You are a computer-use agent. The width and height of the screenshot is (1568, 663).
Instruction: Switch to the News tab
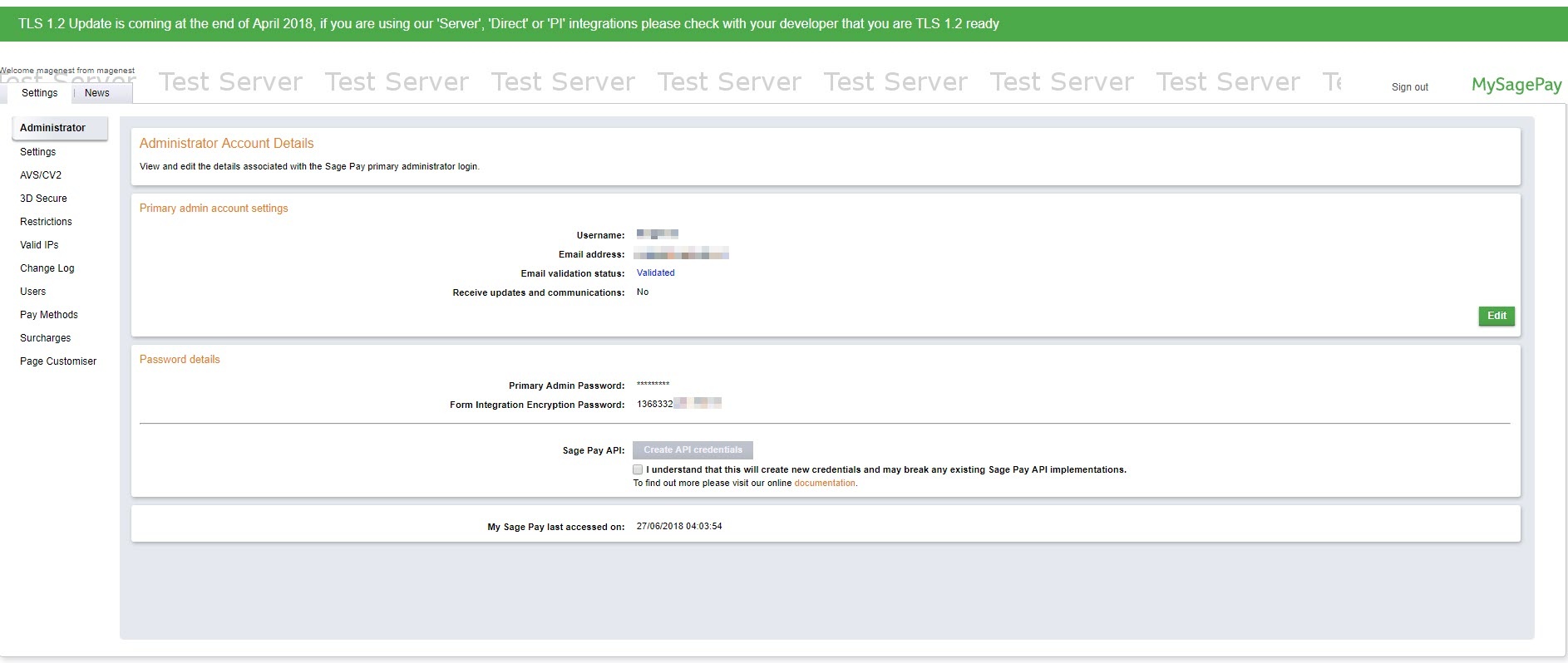[x=97, y=93]
